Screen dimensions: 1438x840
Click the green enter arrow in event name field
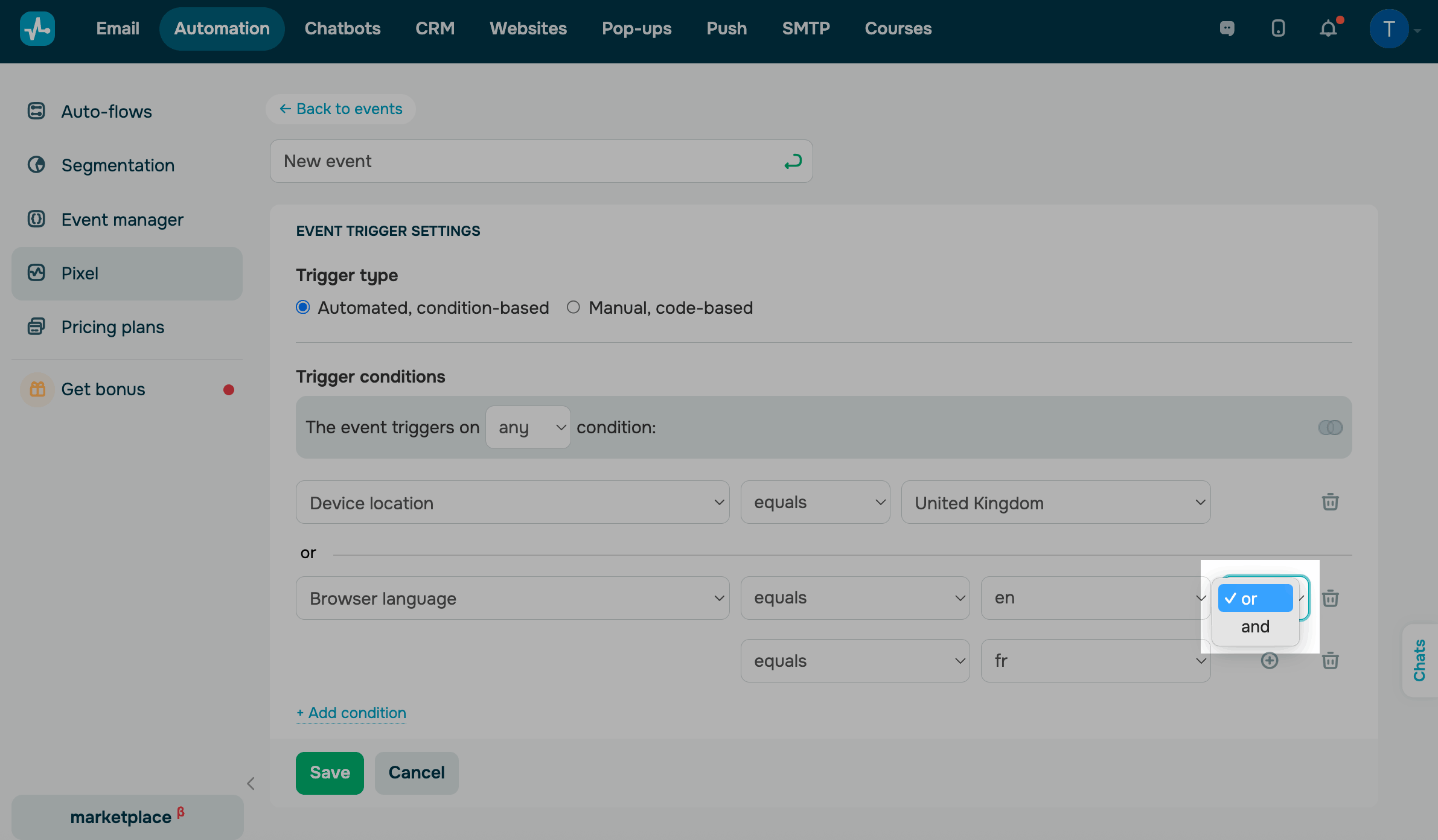(792, 162)
